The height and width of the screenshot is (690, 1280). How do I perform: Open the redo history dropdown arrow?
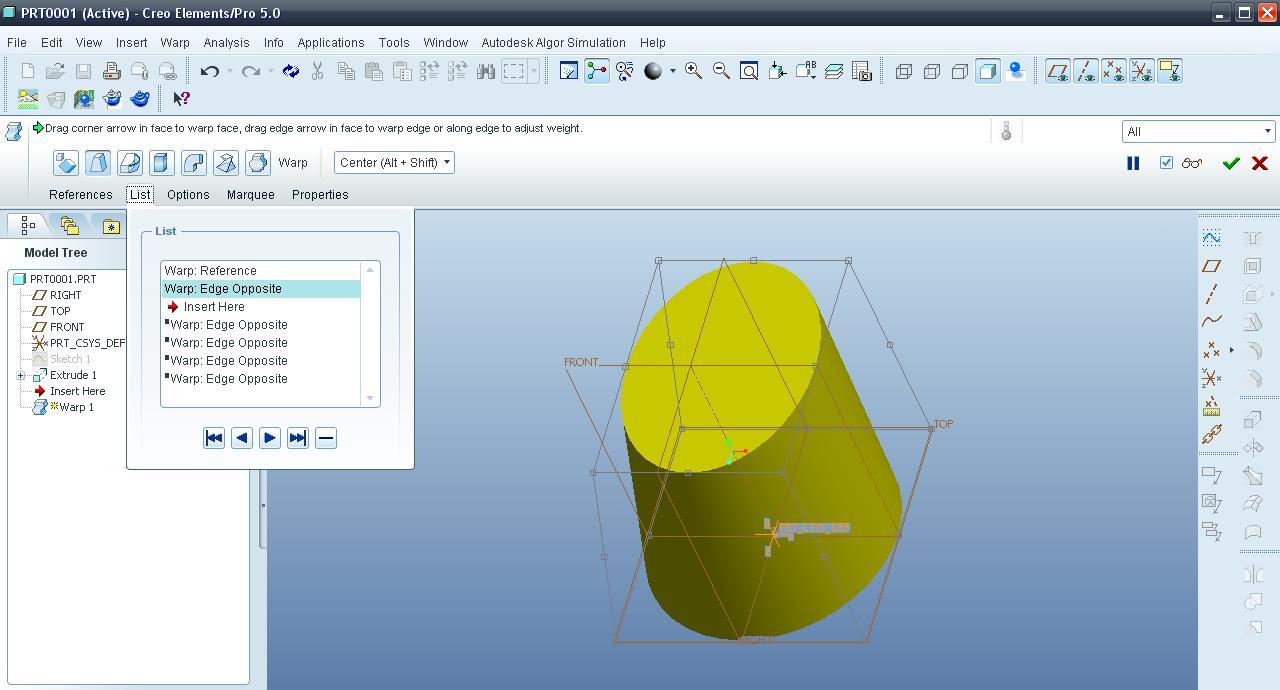(270, 71)
